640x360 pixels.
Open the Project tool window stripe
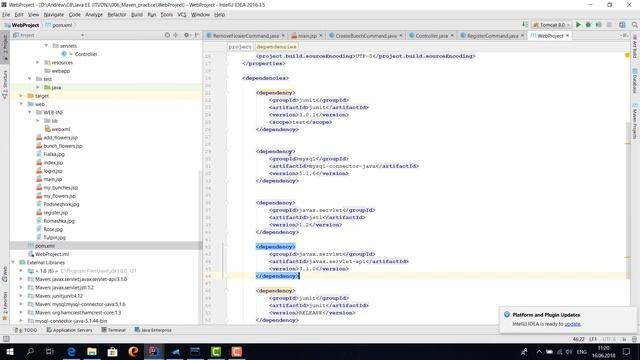coord(5,47)
